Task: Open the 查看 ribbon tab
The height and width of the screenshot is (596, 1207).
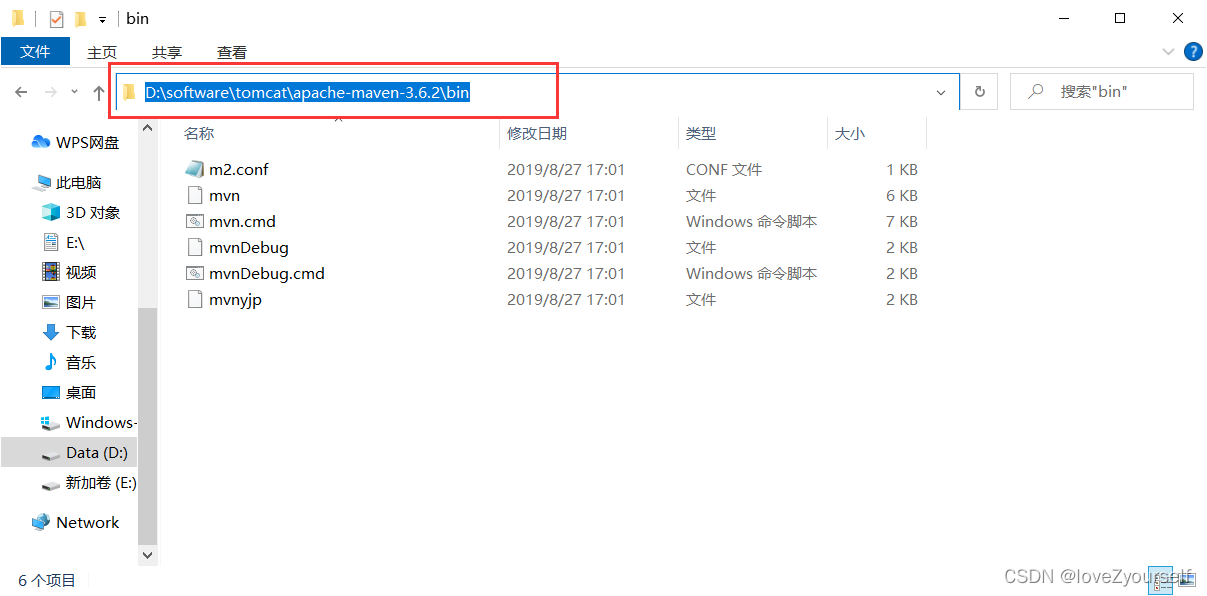Action: pos(232,52)
